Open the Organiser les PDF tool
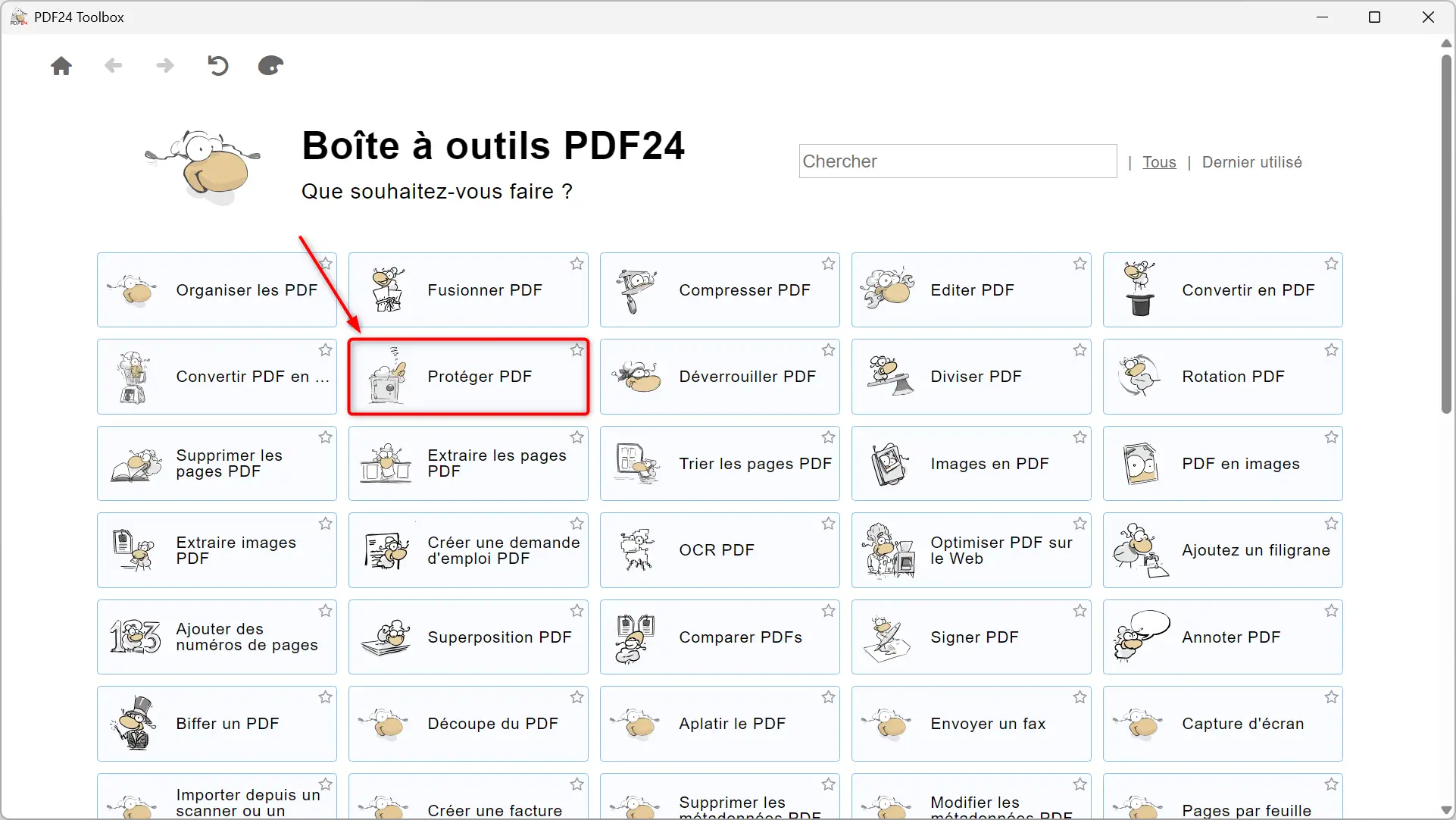This screenshot has width=1456, height=820. [x=217, y=290]
